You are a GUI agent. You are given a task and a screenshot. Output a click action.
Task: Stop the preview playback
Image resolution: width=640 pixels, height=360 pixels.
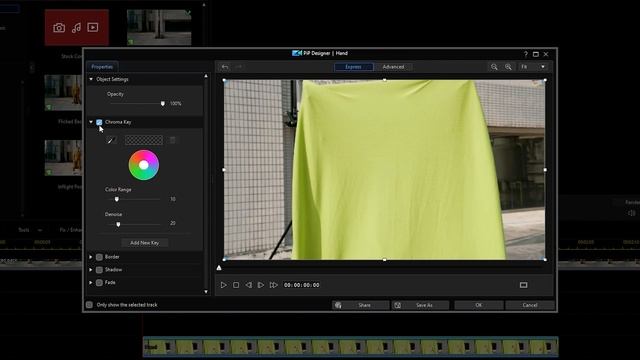coord(236,285)
